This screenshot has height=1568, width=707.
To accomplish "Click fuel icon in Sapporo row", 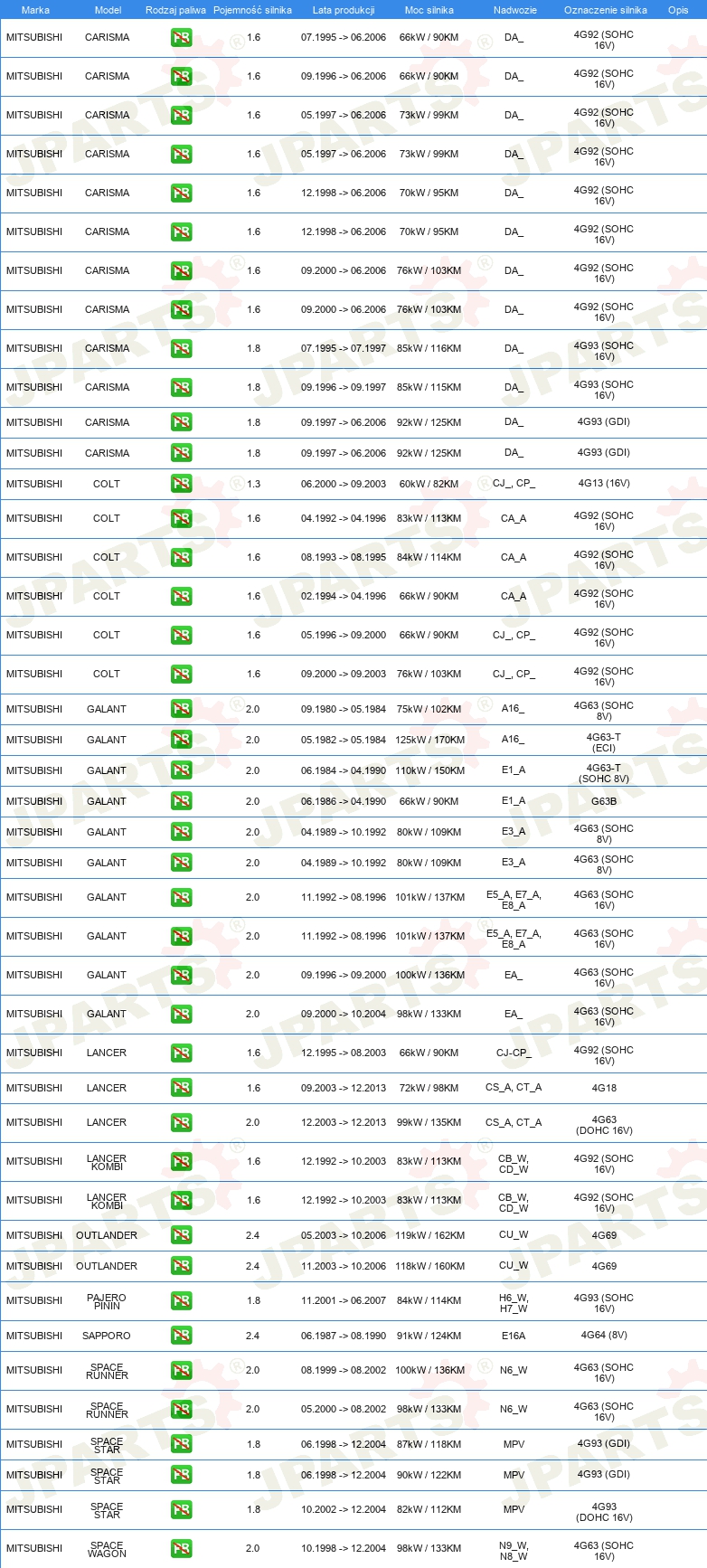I will 181,1336.
